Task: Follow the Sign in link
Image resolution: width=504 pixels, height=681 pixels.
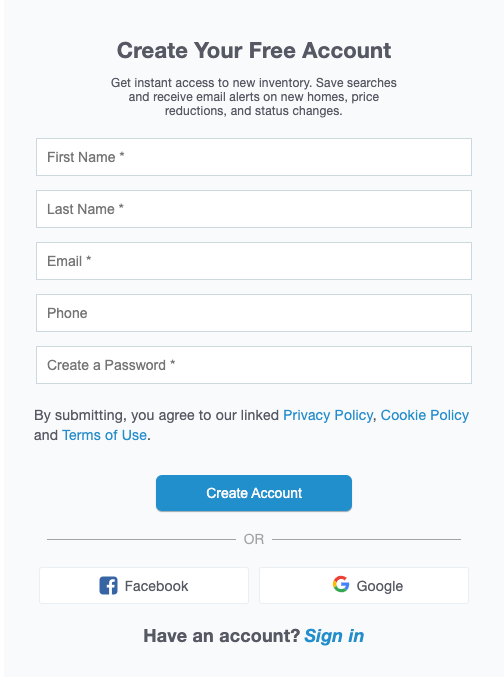Action: coord(334,636)
